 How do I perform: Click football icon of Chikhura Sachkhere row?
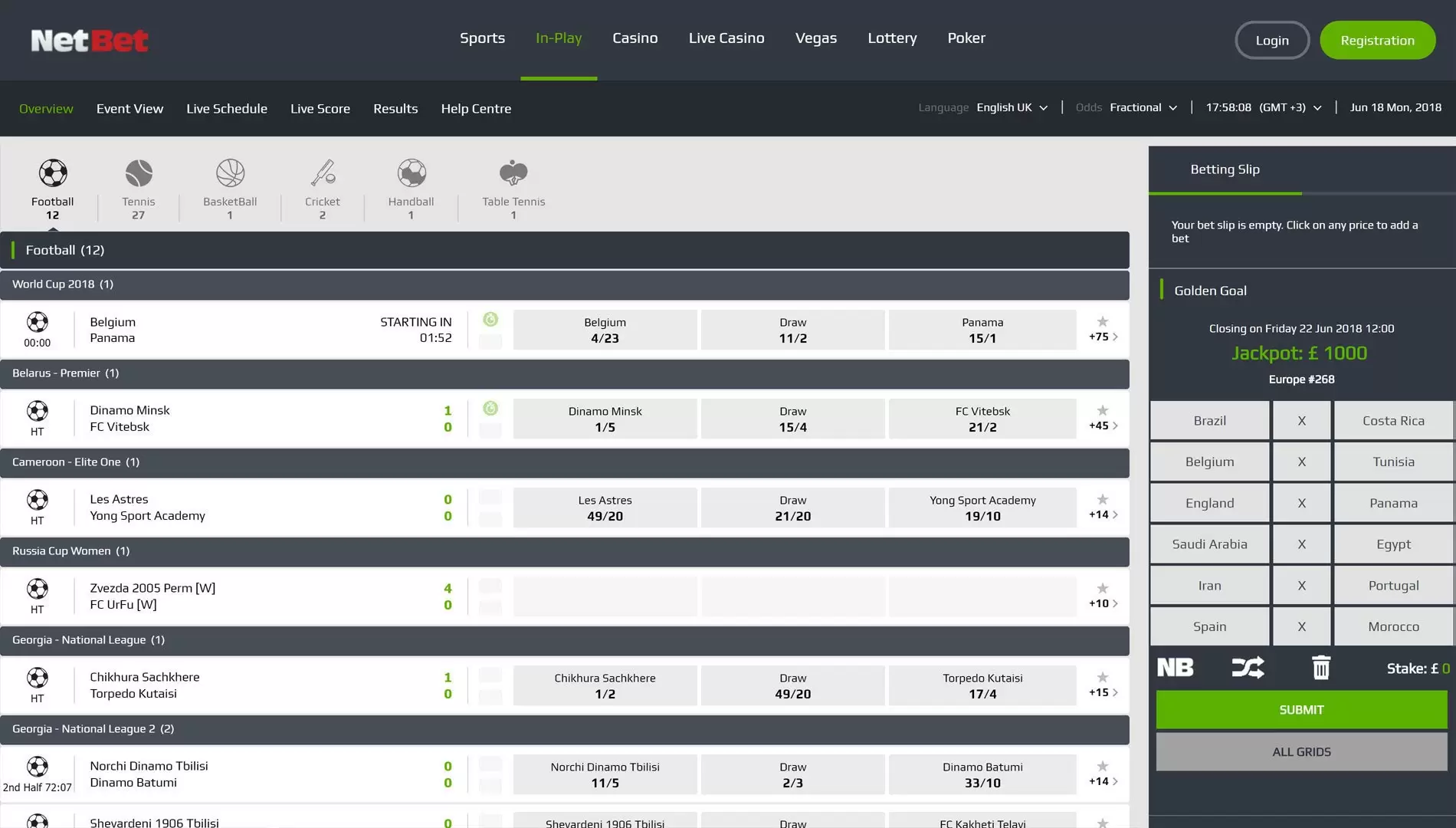pos(37,678)
